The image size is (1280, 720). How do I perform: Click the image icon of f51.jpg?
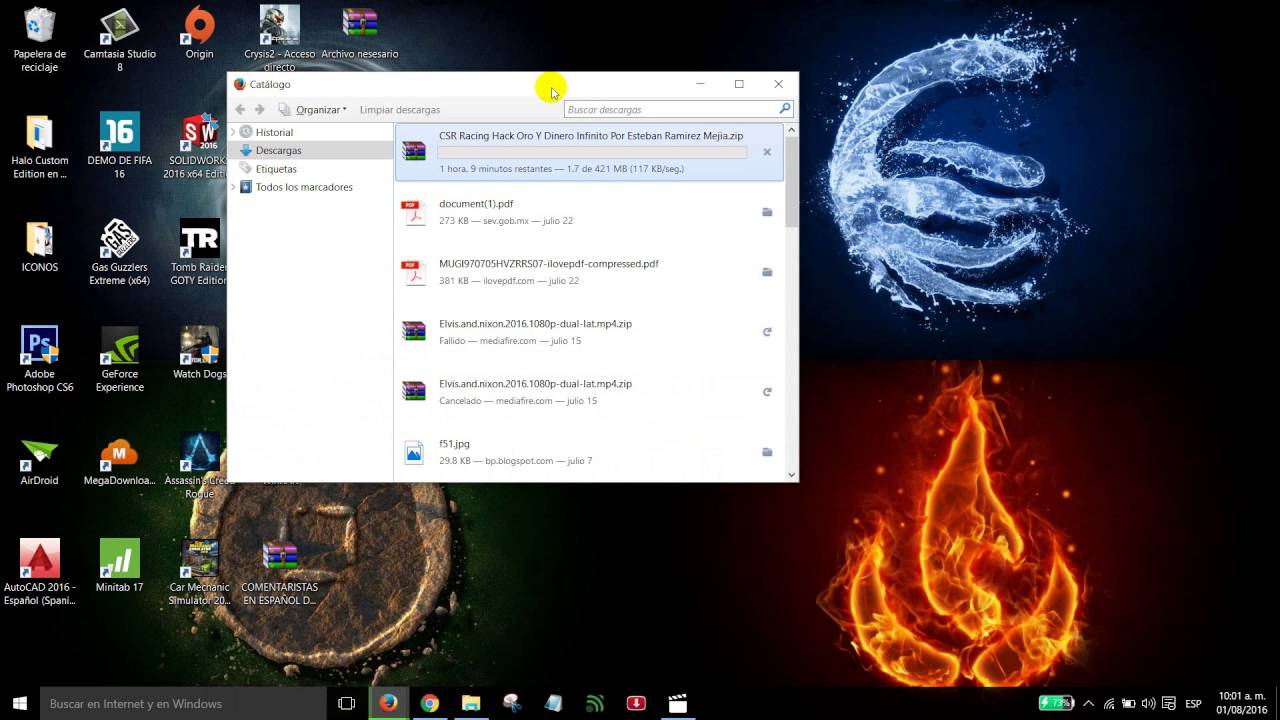click(x=413, y=452)
